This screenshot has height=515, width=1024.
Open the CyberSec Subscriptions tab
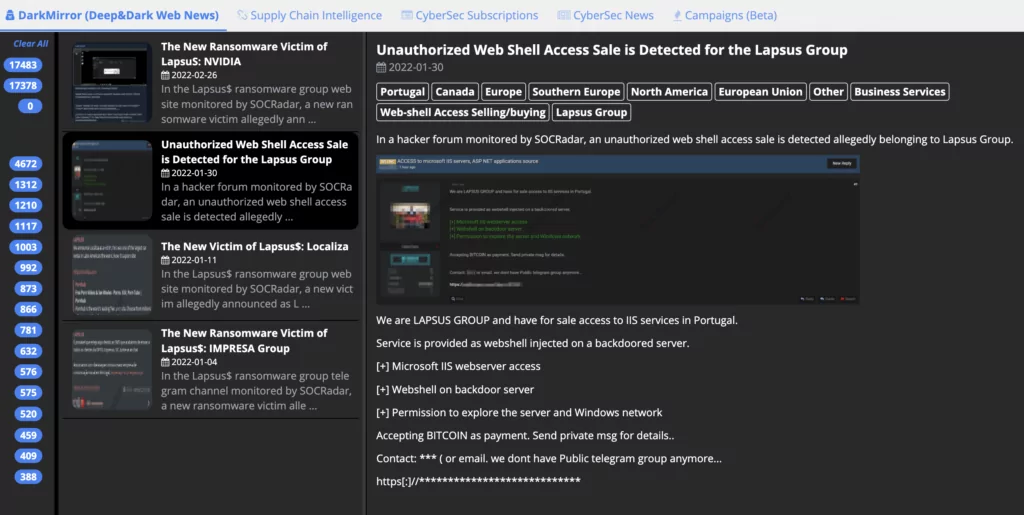pos(470,15)
